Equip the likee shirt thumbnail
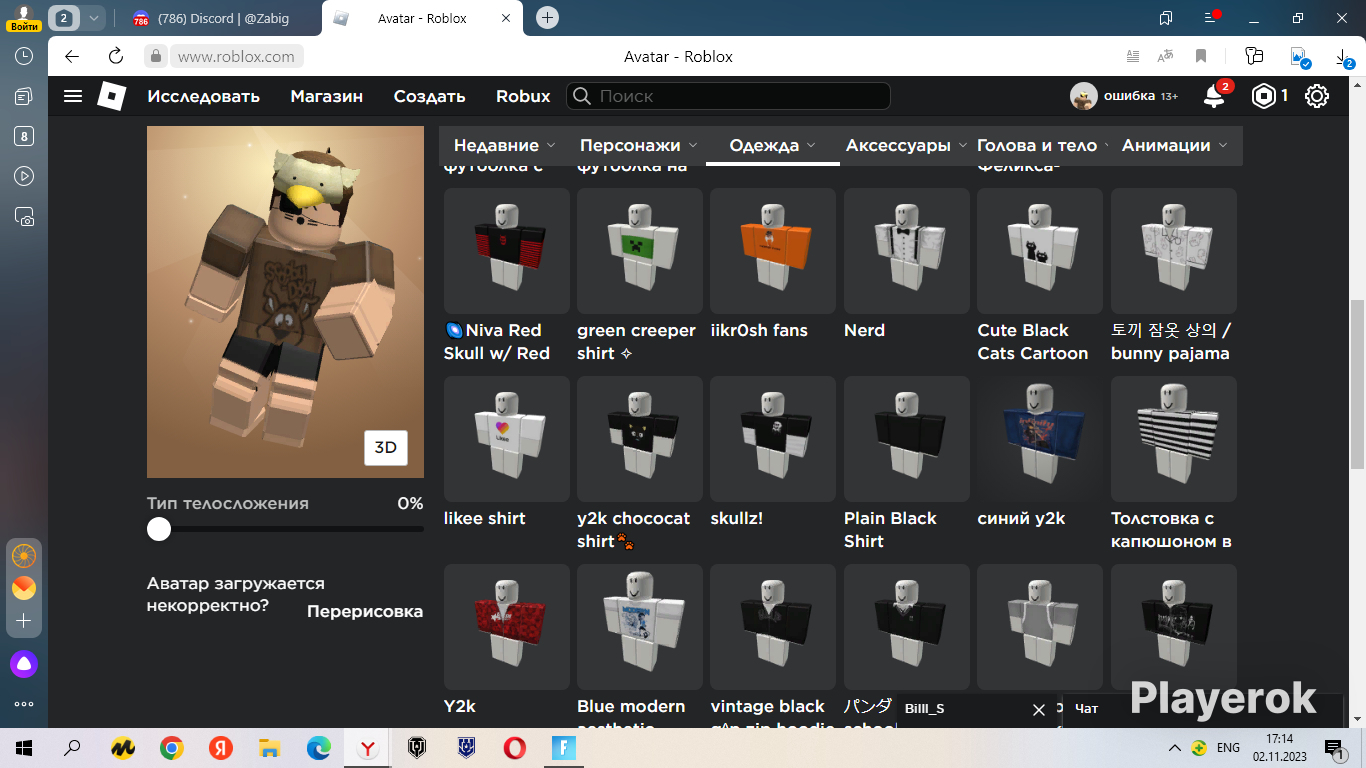The height and width of the screenshot is (768, 1366). click(507, 439)
